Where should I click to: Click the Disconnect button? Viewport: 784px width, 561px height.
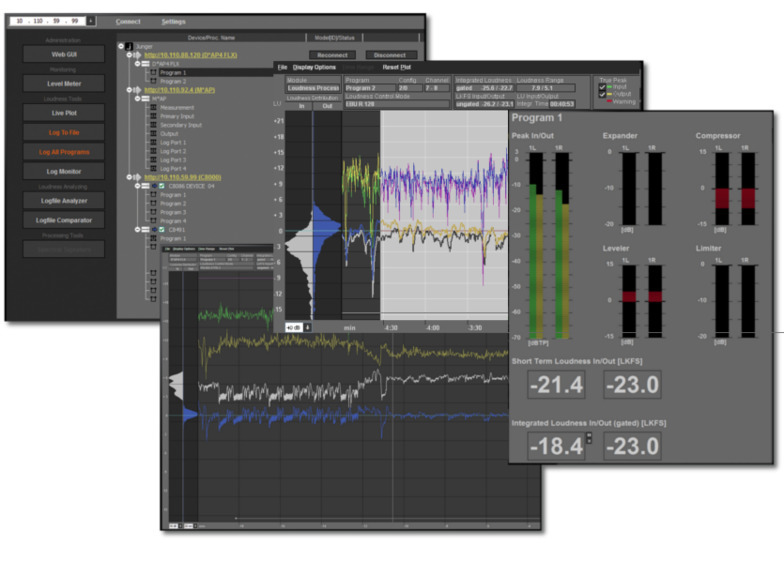tap(391, 55)
